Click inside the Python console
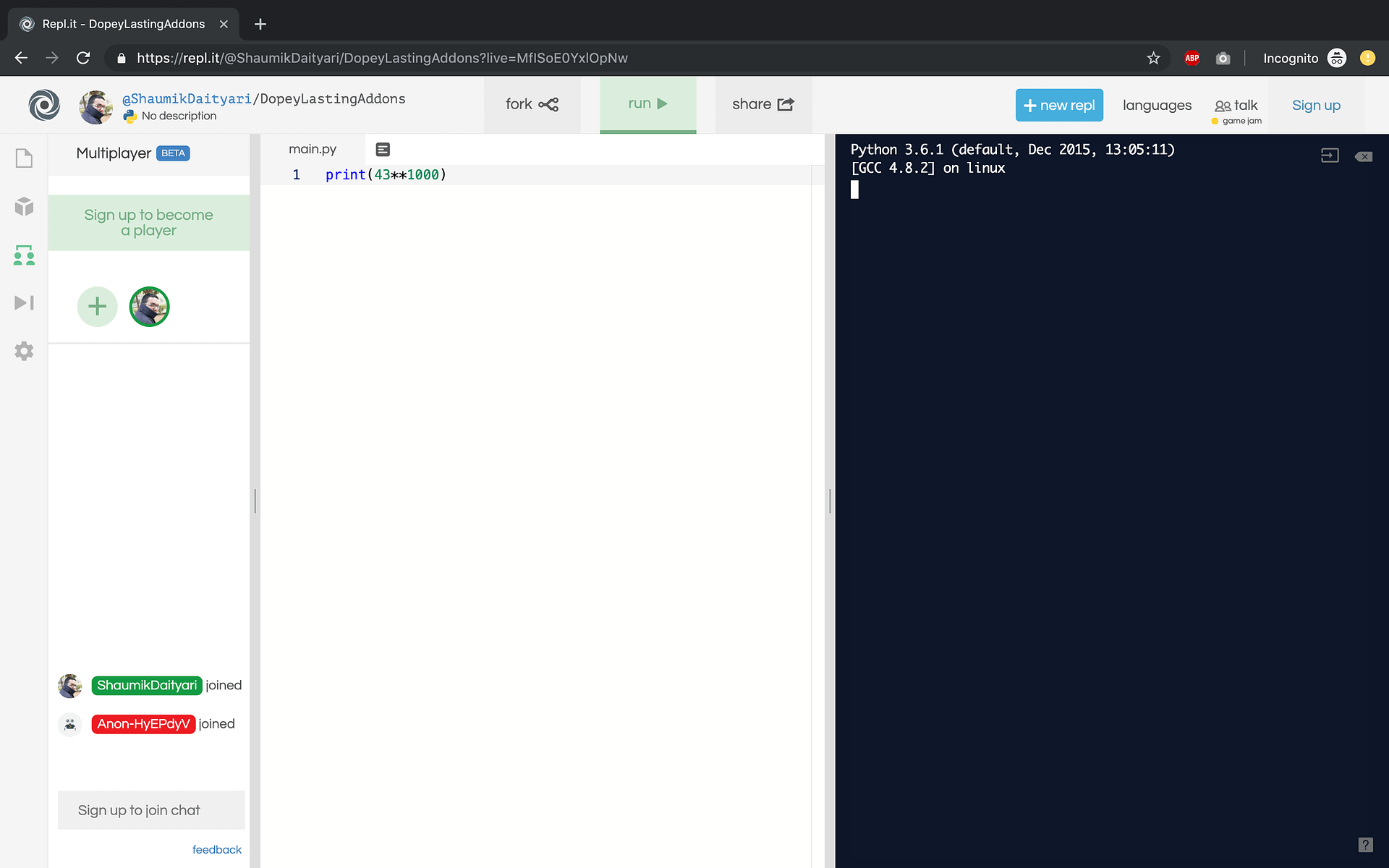The image size is (1389, 868). pyautogui.click(x=1111, y=499)
